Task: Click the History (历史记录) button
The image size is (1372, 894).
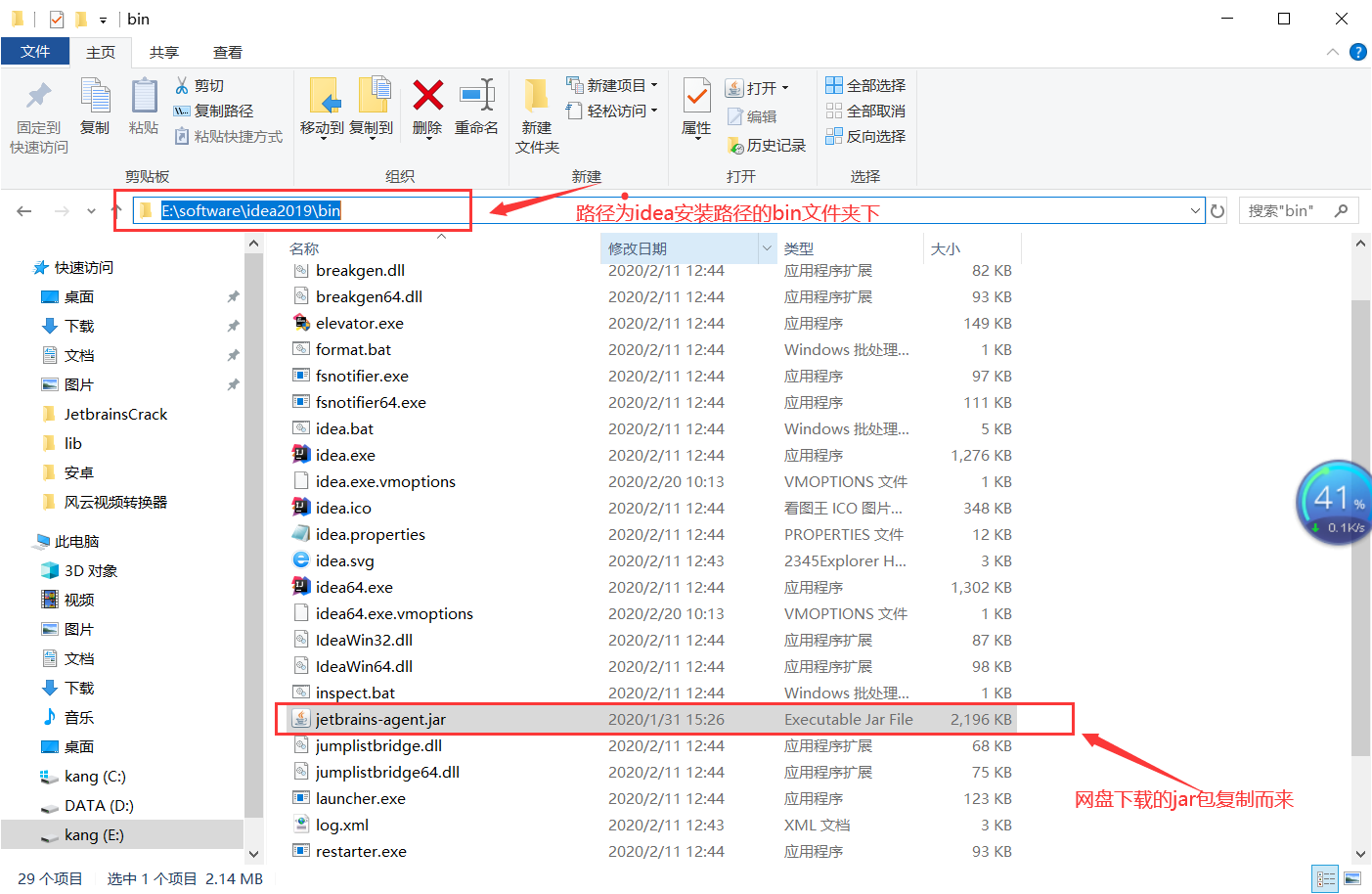Action: point(767,145)
